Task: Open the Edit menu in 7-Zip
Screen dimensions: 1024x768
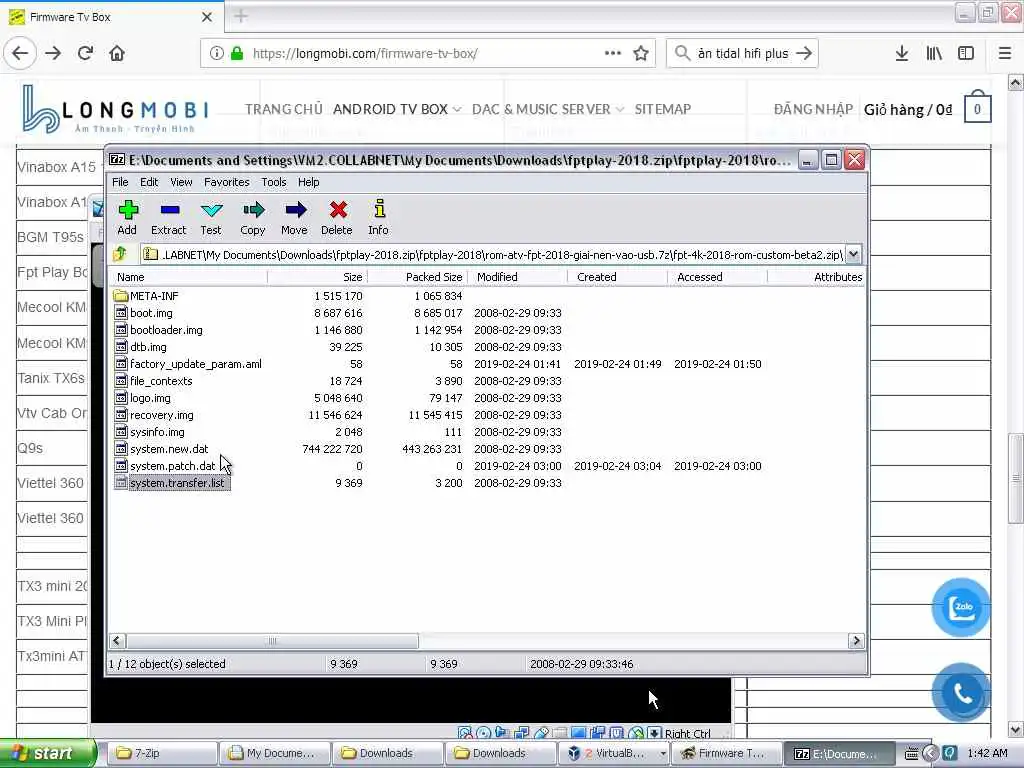Action: [x=149, y=182]
